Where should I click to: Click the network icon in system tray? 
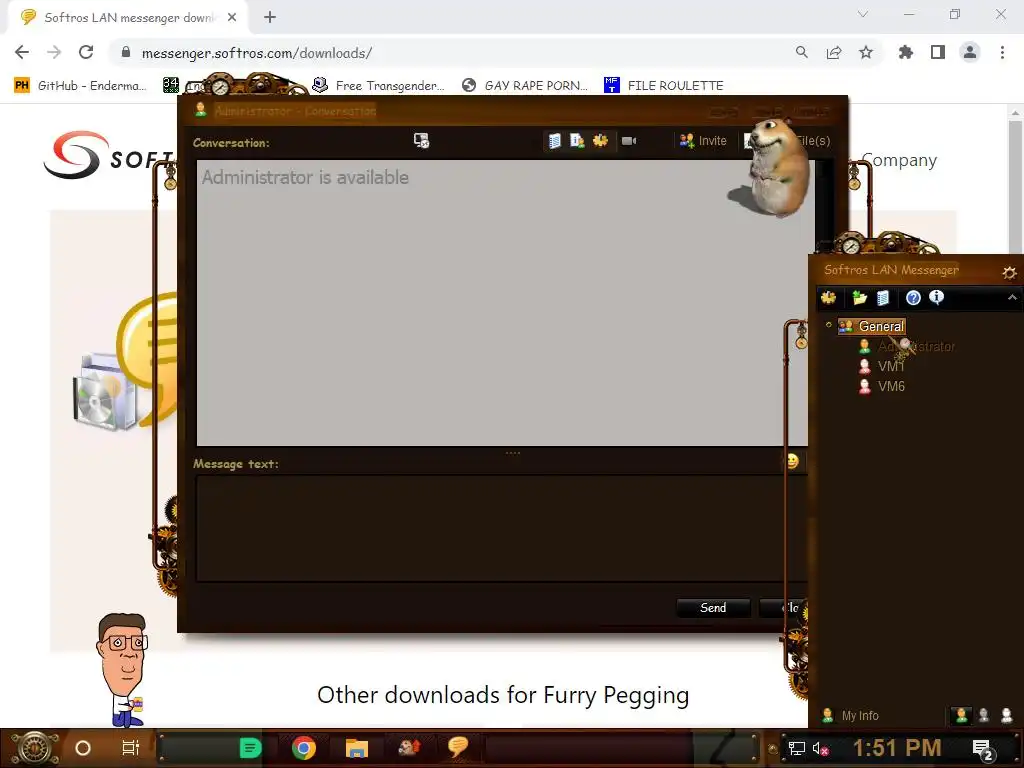(796, 748)
